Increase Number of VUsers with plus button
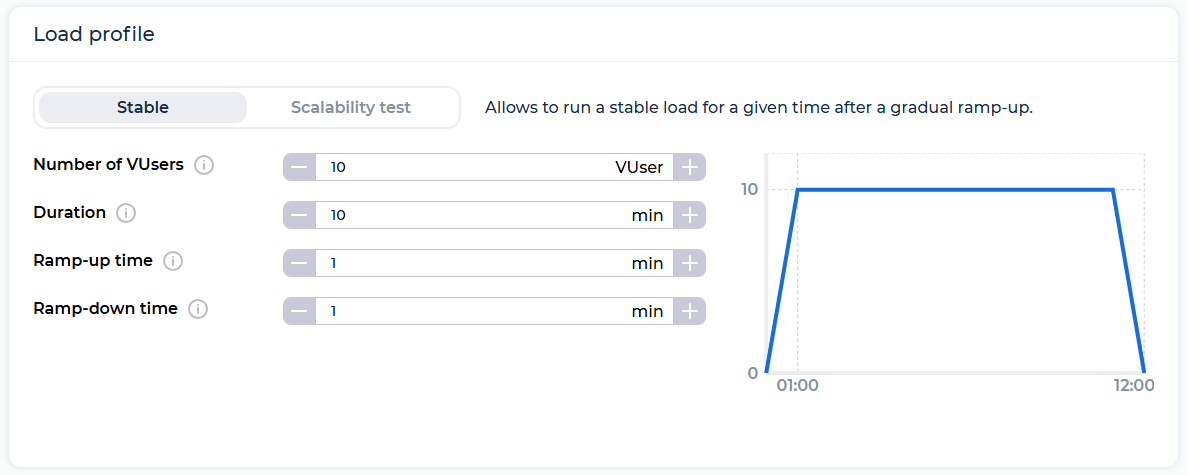This screenshot has width=1187, height=475. click(x=690, y=167)
